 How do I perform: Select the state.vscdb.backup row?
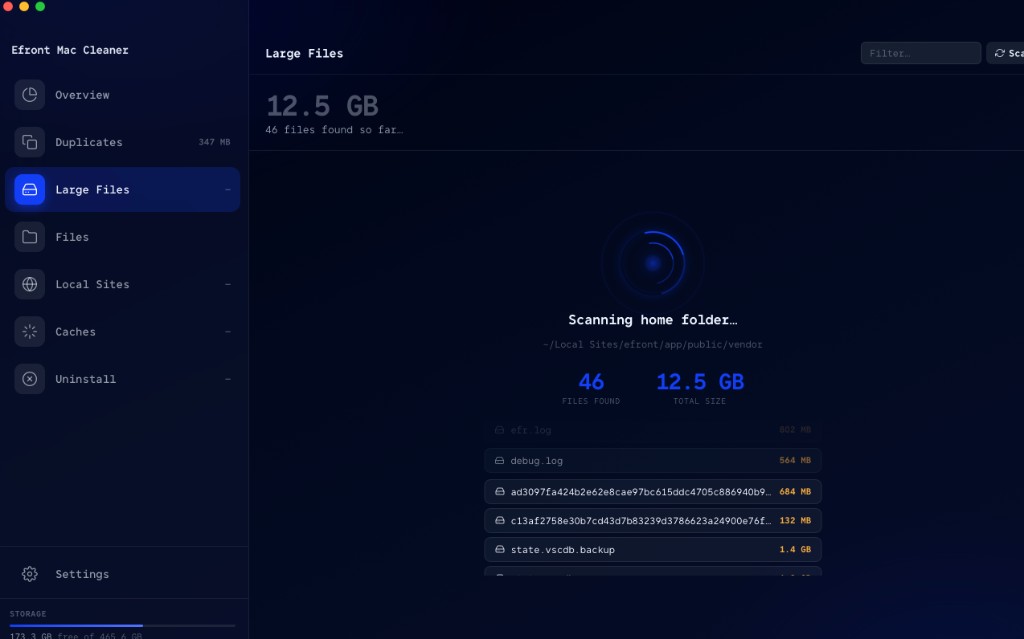click(652, 549)
